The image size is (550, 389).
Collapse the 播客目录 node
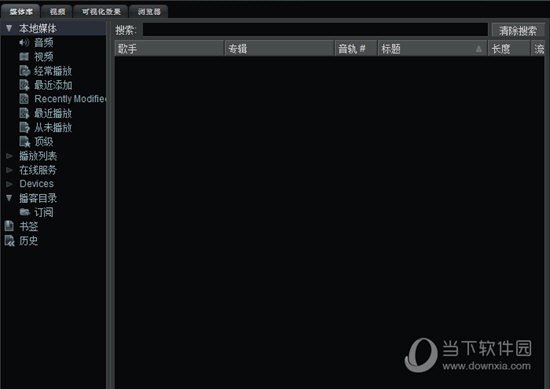[9, 198]
